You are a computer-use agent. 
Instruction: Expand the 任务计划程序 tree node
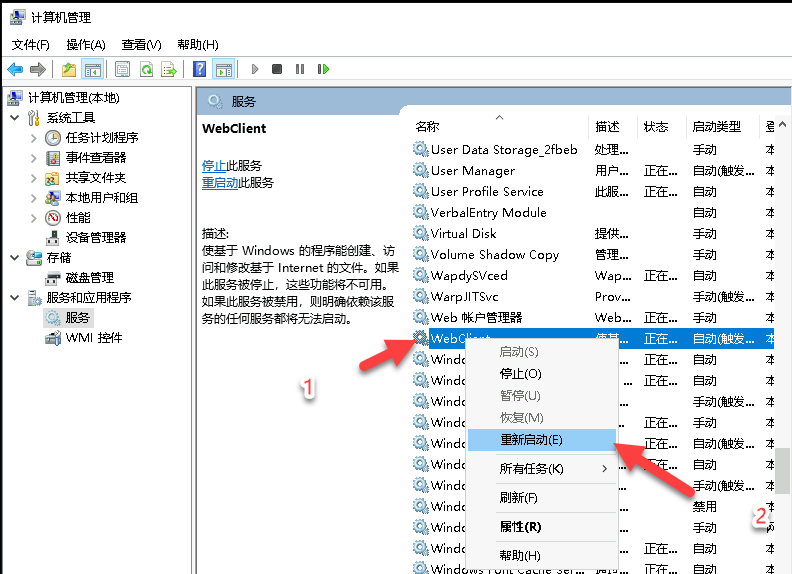click(x=33, y=138)
